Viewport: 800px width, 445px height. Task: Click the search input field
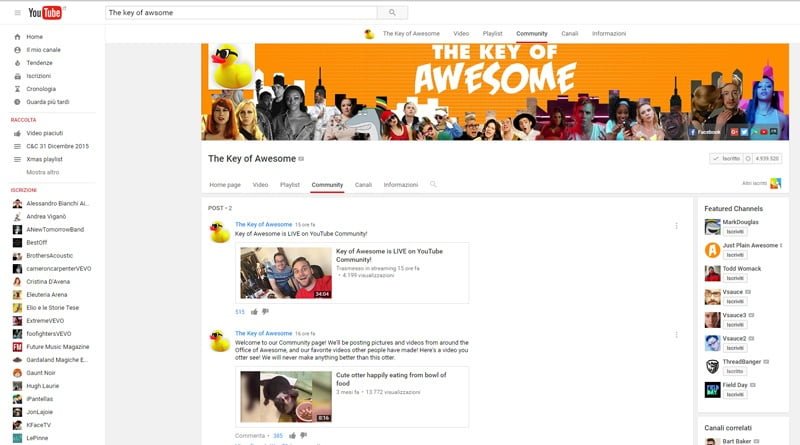[241, 13]
